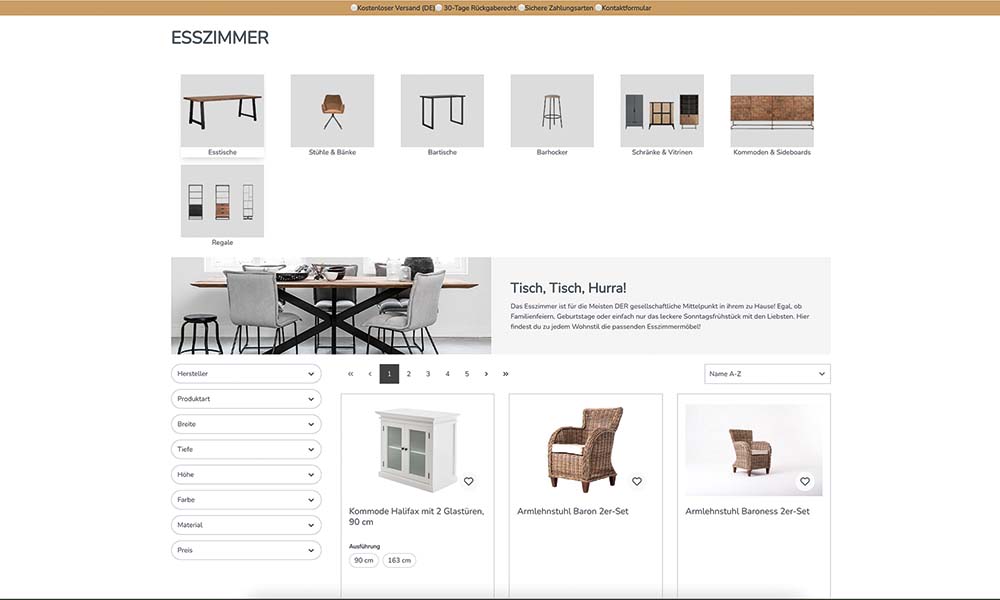The width and height of the screenshot is (1000, 600).
Task: Open the Esstische category tile
Action: tap(222, 115)
